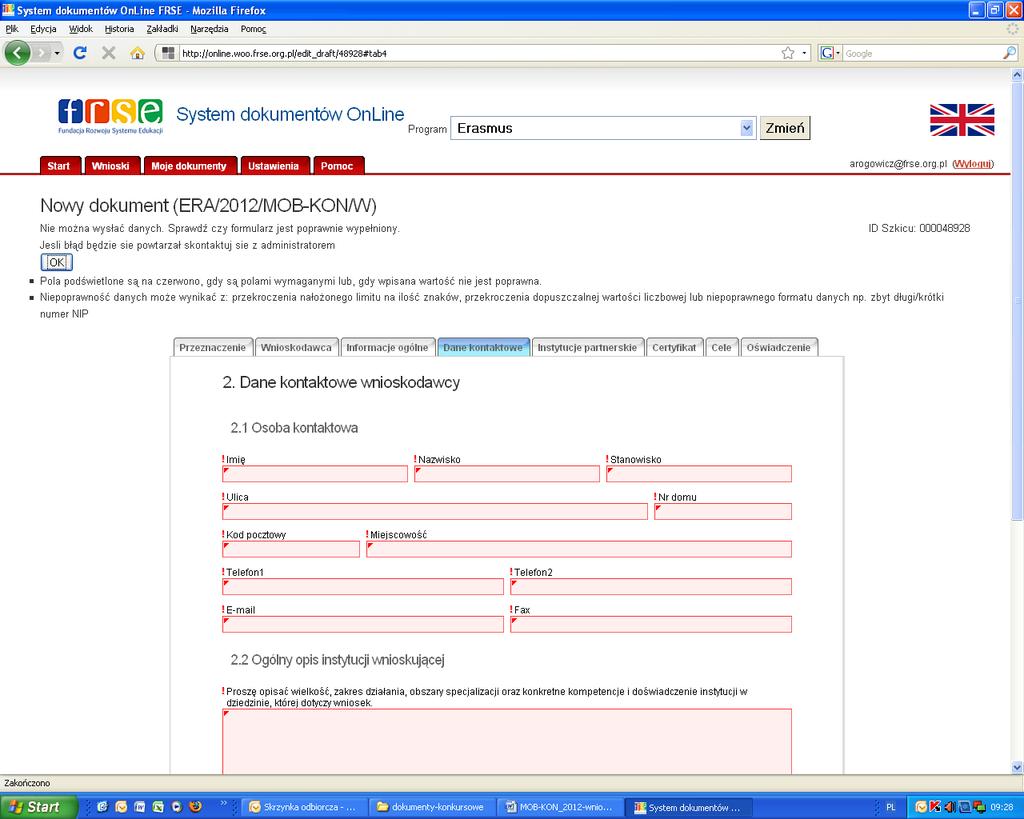
Task: Open the Program dropdown showing Erasmus
Action: (602, 128)
